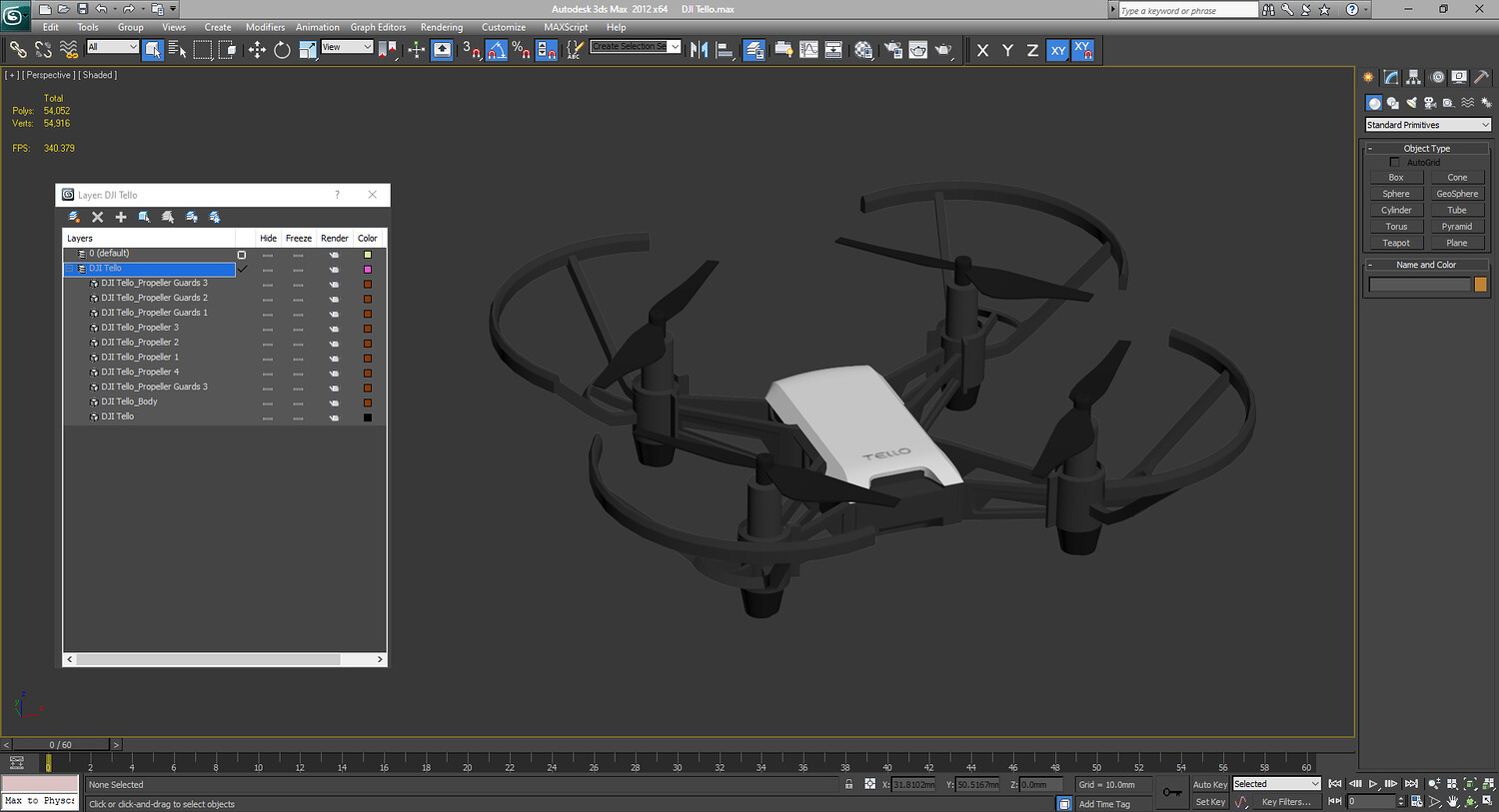Click the GeoSphere primitive button
This screenshot has height=812, width=1499.
(x=1457, y=194)
